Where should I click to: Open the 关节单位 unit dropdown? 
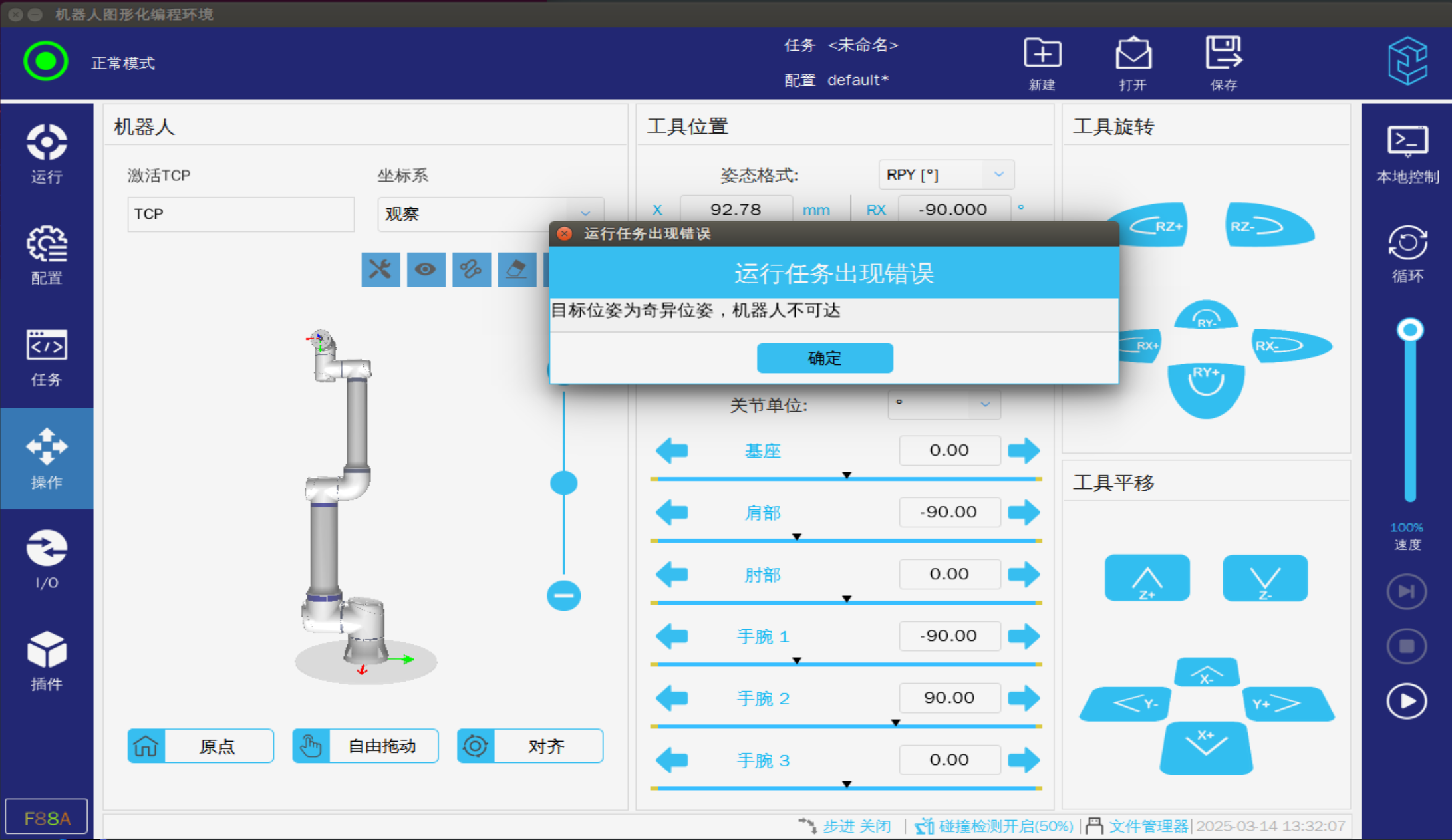point(943,404)
